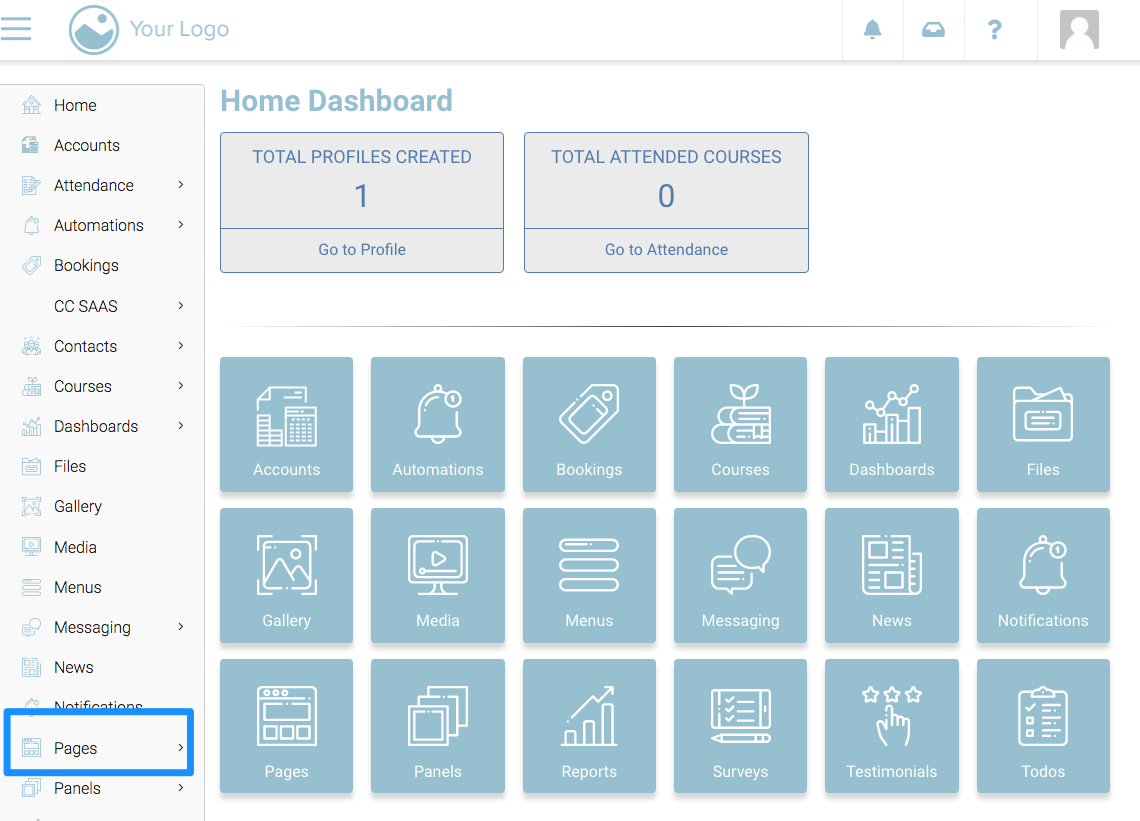
Task: Open the Reports tile
Action: [589, 726]
